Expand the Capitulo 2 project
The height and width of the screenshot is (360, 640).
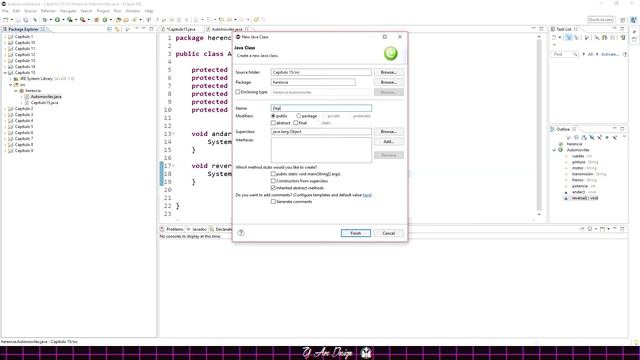[5, 109]
